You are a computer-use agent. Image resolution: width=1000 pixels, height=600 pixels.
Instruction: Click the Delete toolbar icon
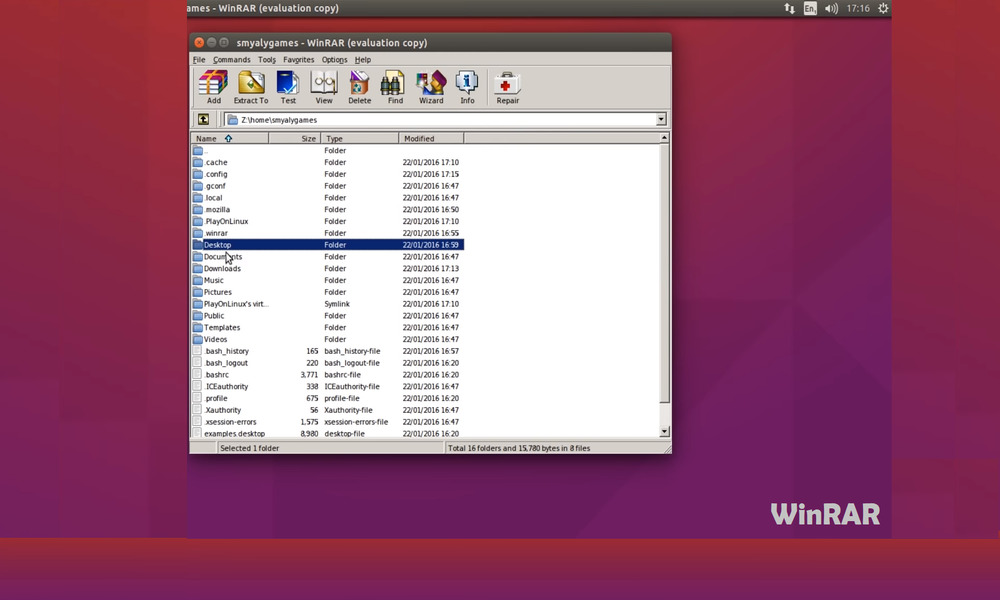tap(359, 87)
